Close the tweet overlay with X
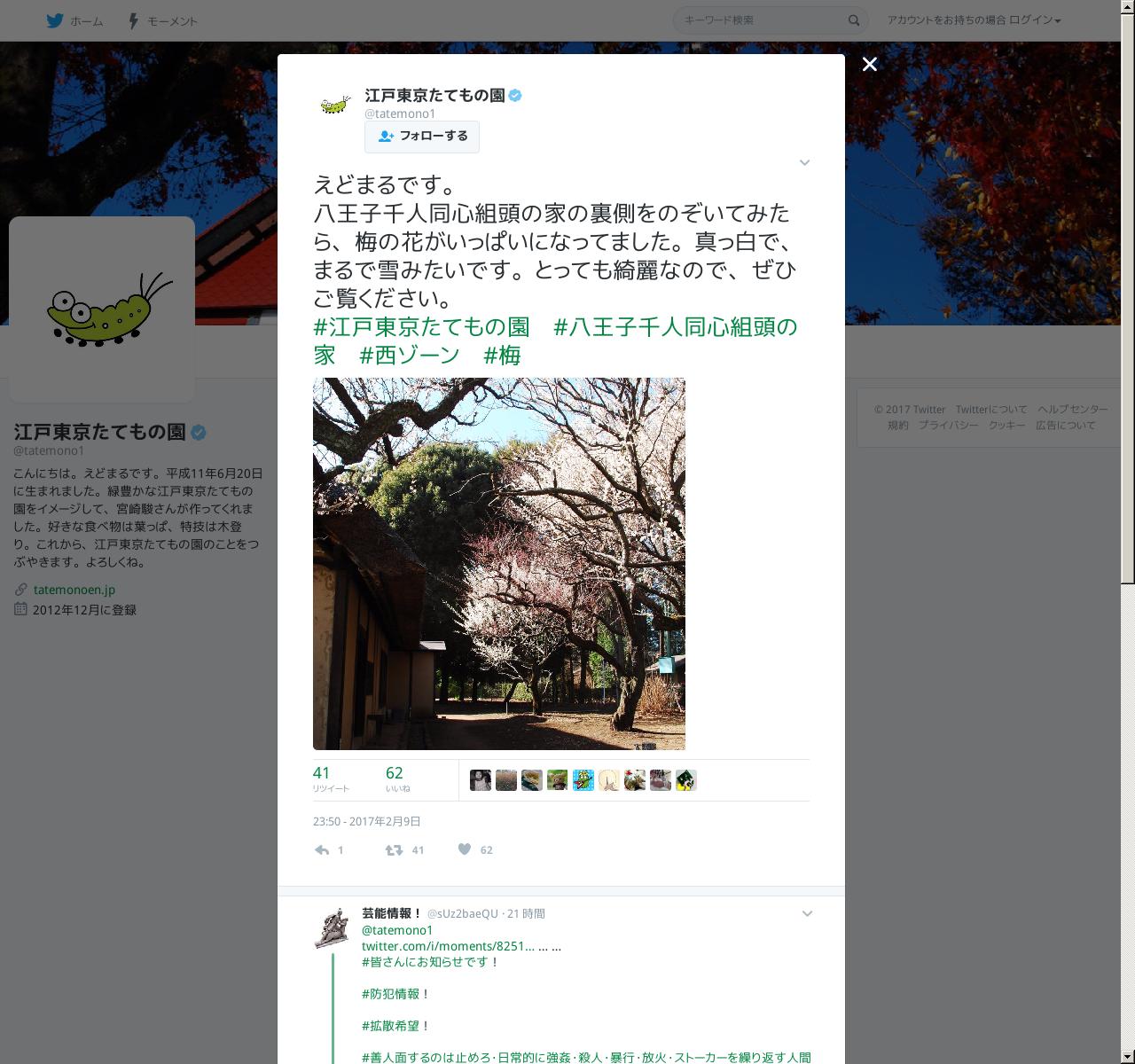The image size is (1135, 1064). (x=870, y=64)
